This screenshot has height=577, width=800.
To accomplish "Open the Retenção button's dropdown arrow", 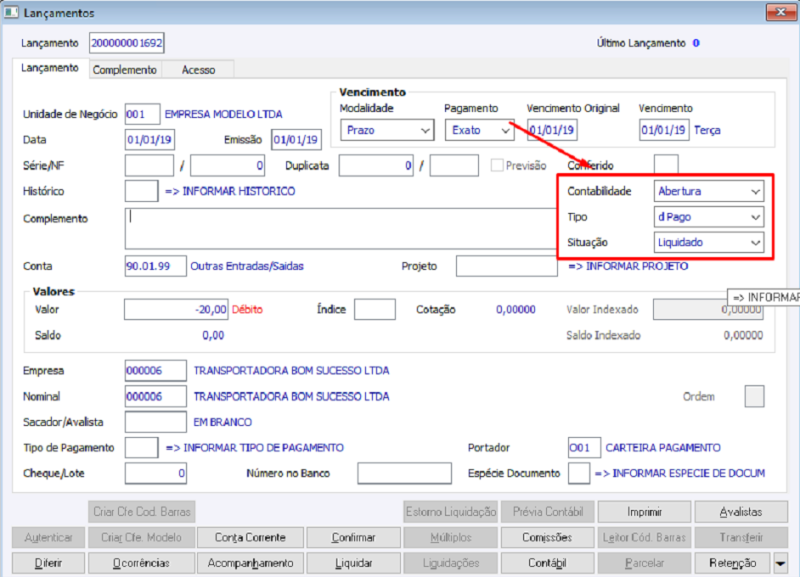I will (x=780, y=563).
